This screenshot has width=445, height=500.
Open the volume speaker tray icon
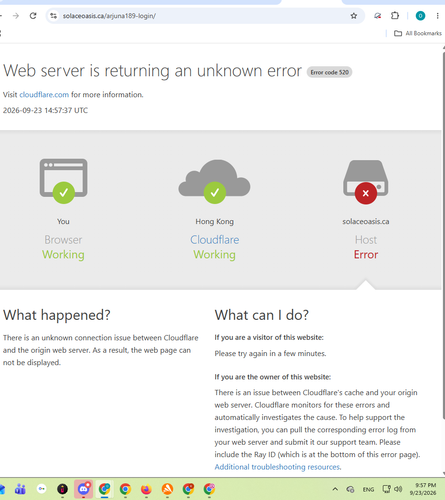click(x=398, y=489)
